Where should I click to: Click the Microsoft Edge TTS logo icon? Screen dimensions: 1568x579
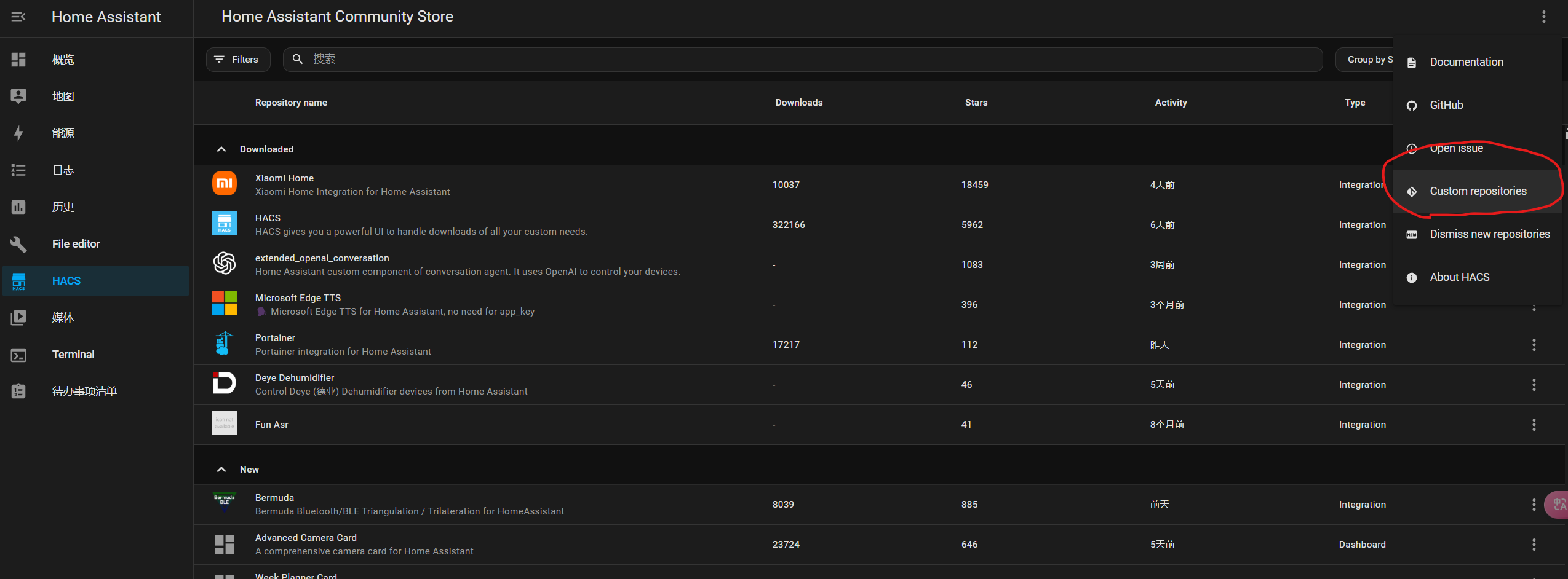pos(225,304)
